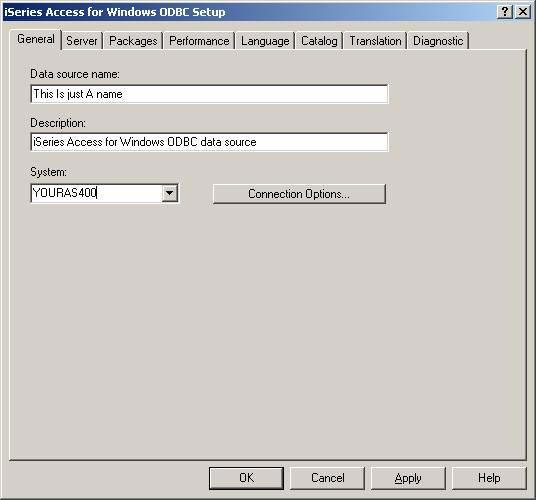This screenshot has height=500, width=536.
Task: Select the Performance tab
Action: (199, 41)
